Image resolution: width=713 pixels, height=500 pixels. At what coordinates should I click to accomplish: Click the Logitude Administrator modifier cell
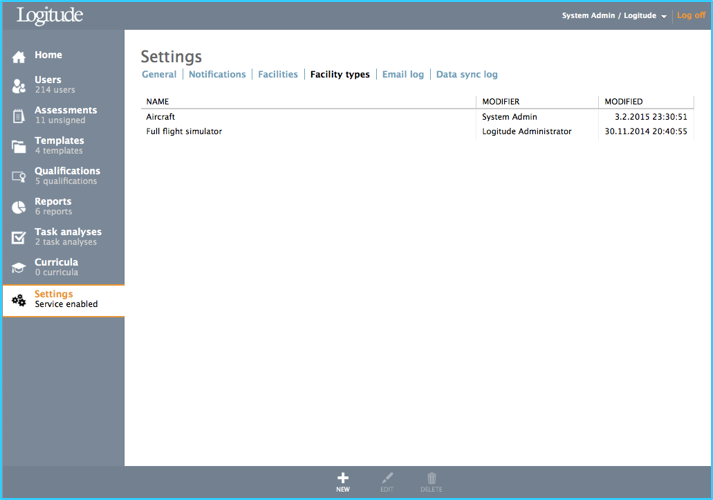pos(527,131)
